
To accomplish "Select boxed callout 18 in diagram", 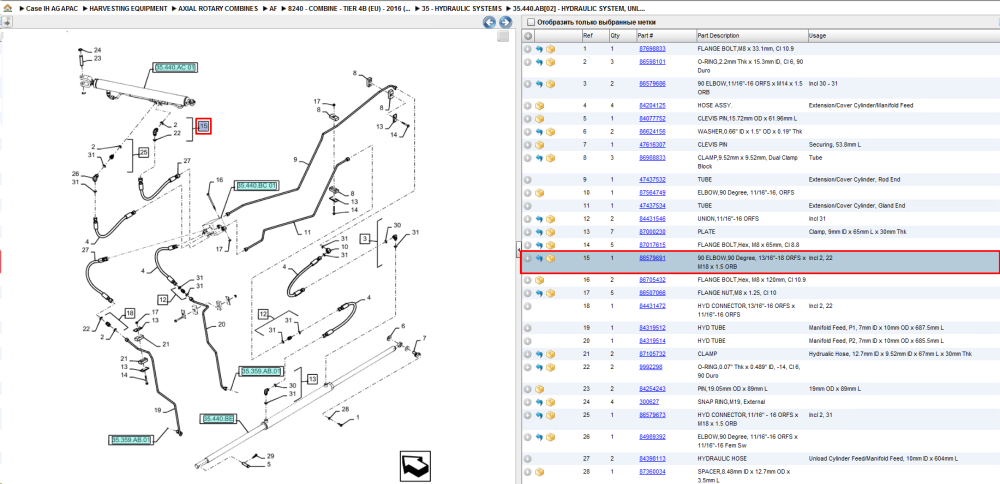I will 129,313.
